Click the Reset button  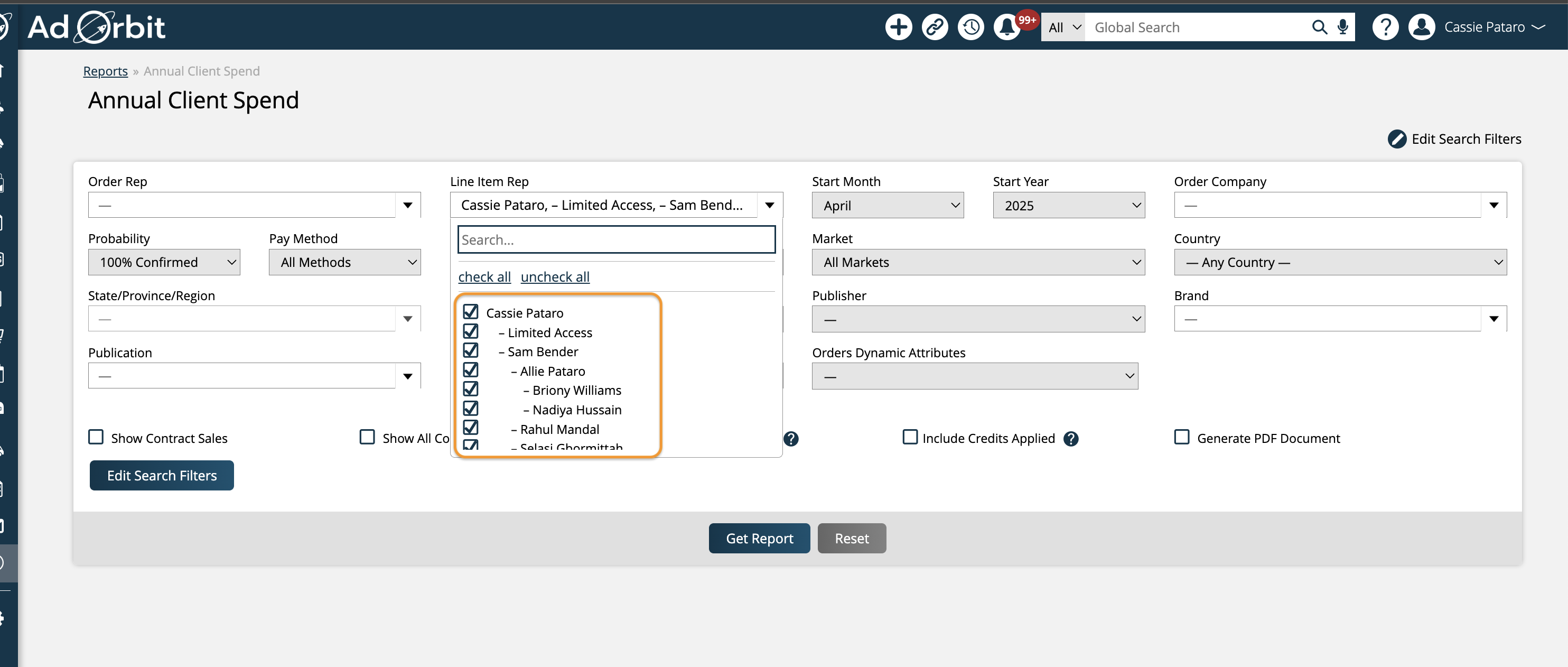pyautogui.click(x=852, y=539)
